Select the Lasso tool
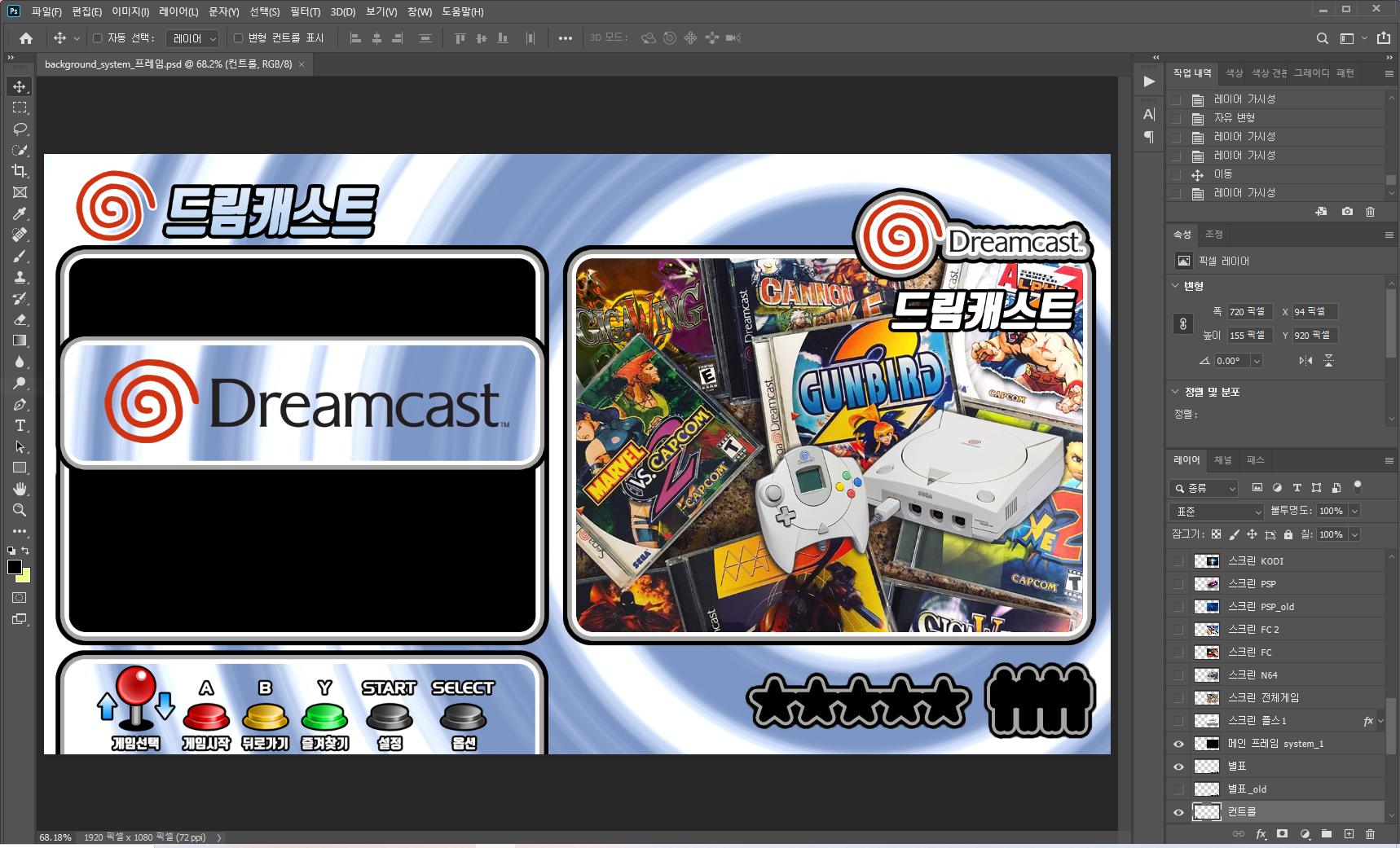Image resolution: width=1400 pixels, height=848 pixels. click(20, 129)
